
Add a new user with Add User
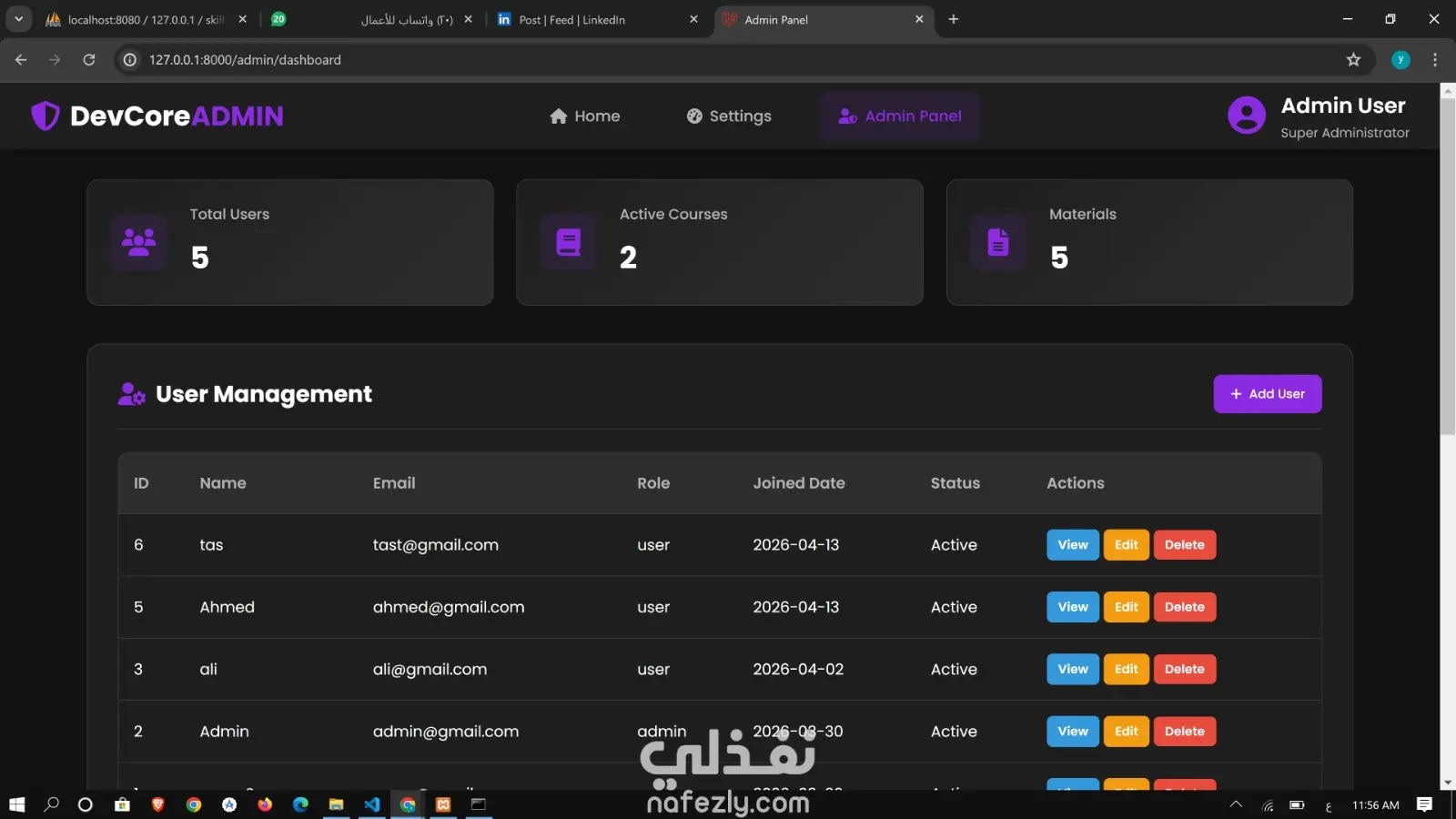[1267, 394]
